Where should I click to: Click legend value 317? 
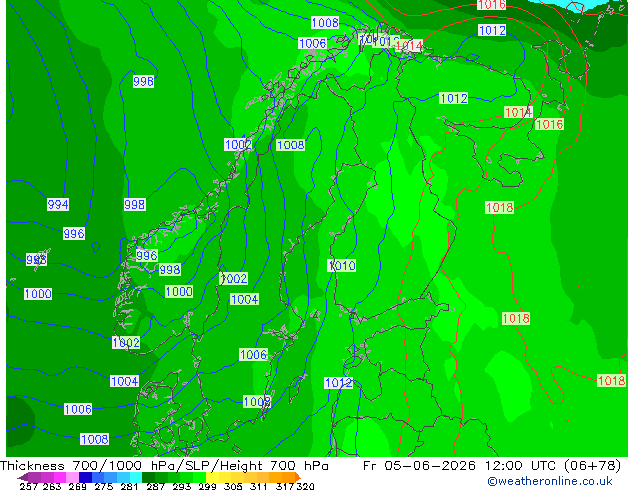(x=285, y=486)
